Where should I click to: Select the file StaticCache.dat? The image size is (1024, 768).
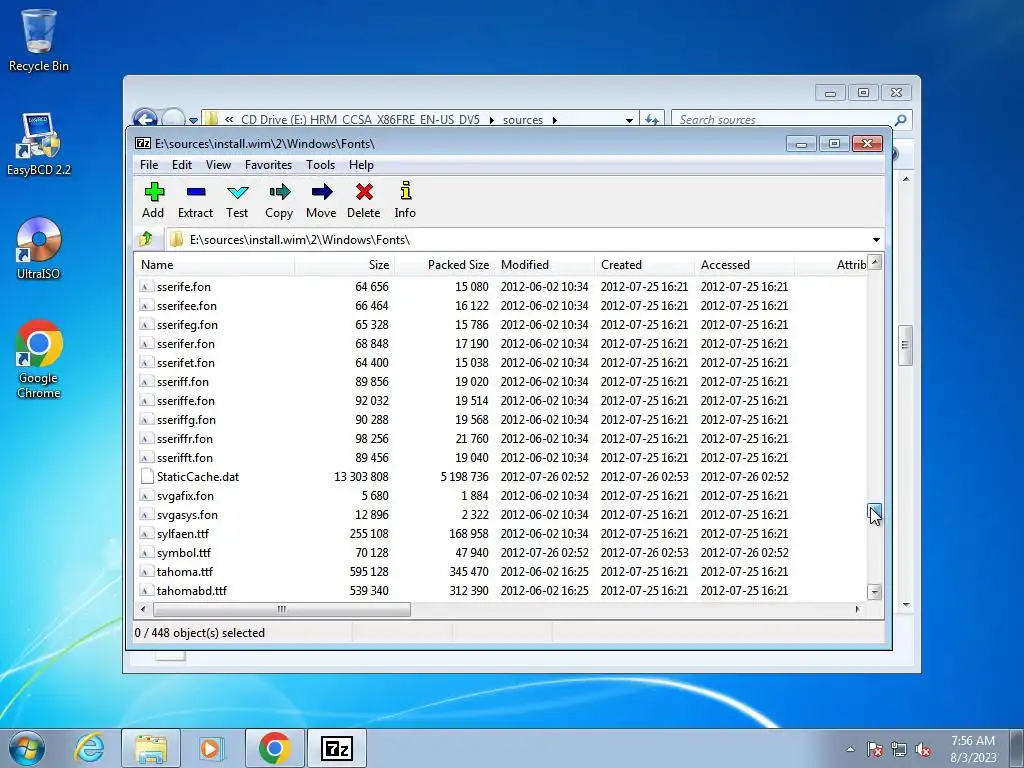coord(198,477)
